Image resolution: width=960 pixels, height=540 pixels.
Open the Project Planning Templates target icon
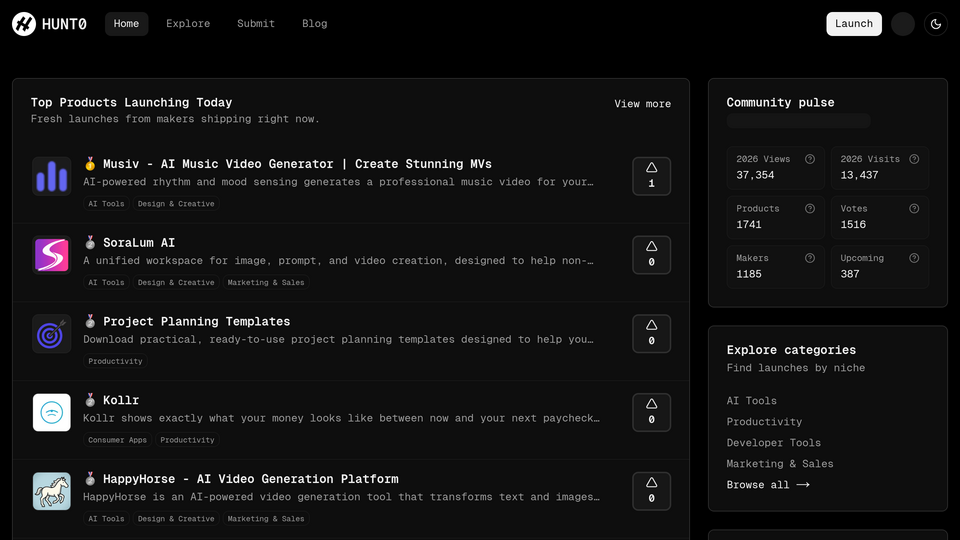point(51,334)
